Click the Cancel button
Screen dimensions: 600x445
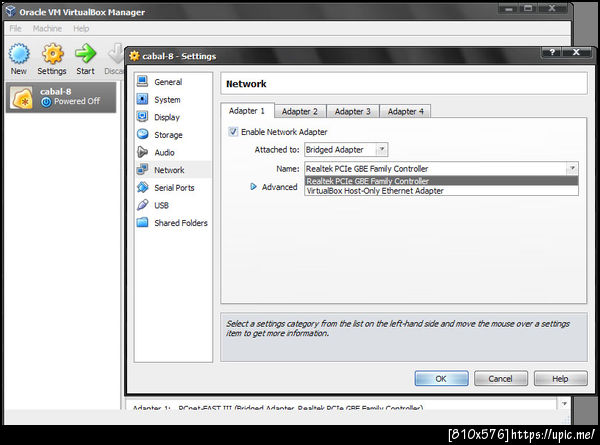pos(501,378)
